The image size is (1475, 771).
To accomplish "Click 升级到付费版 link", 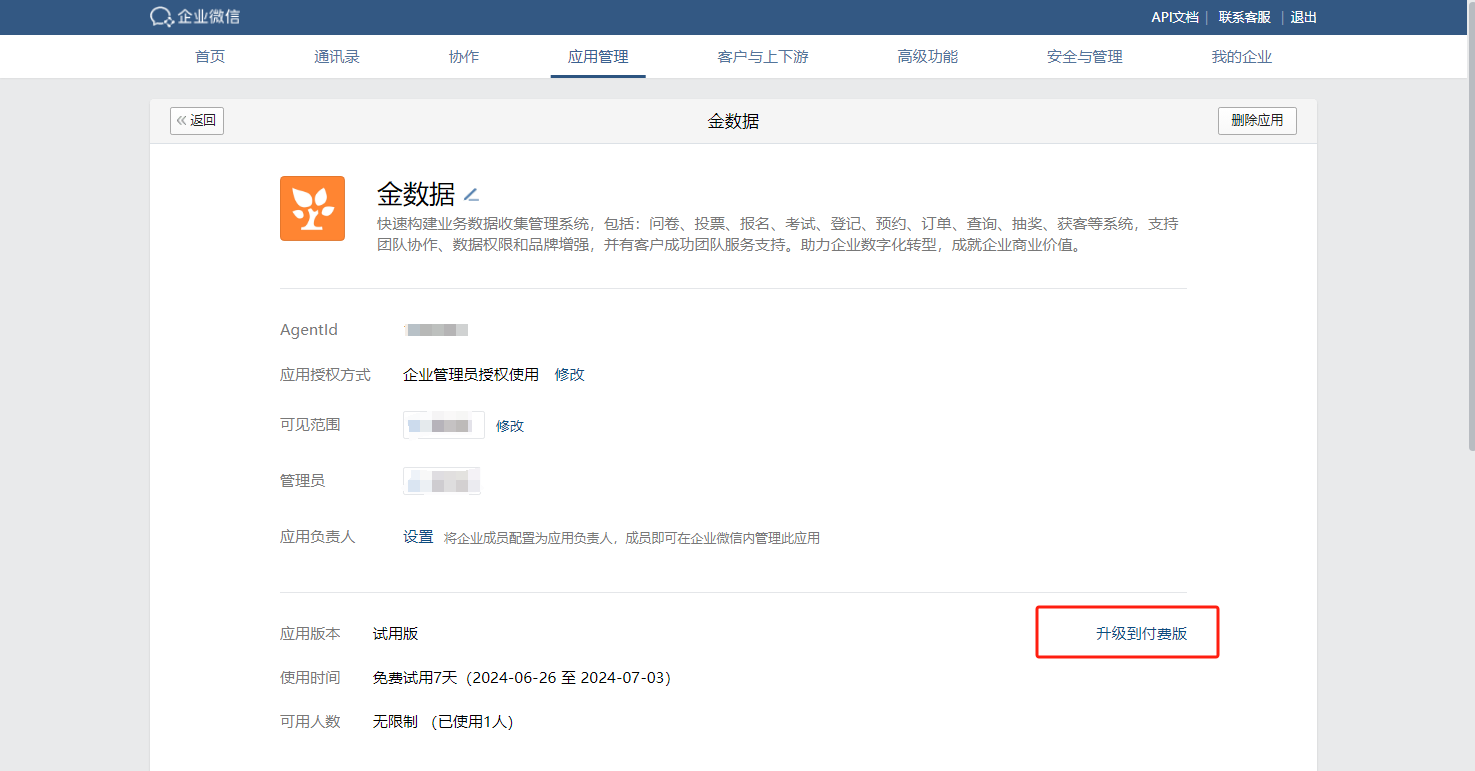I will tap(1142, 634).
